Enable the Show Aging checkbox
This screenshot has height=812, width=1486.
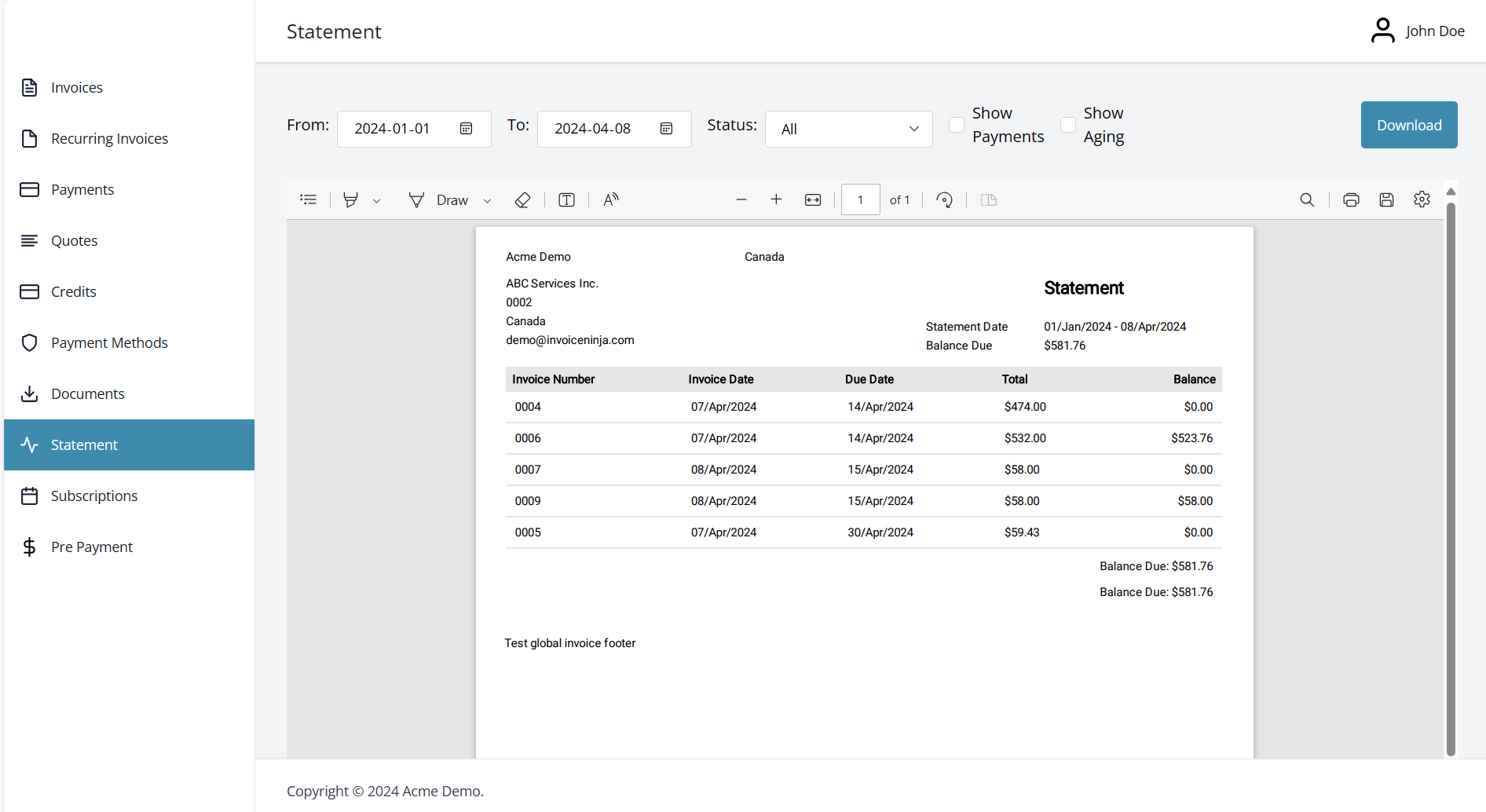(x=1068, y=125)
